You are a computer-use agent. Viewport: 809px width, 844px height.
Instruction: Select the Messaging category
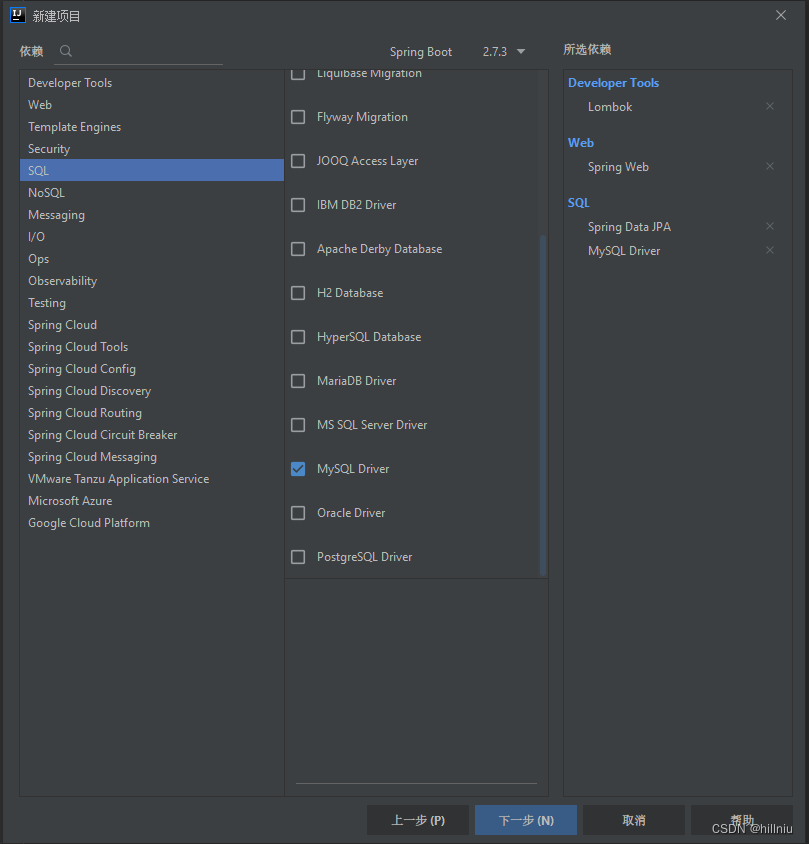(x=152, y=215)
